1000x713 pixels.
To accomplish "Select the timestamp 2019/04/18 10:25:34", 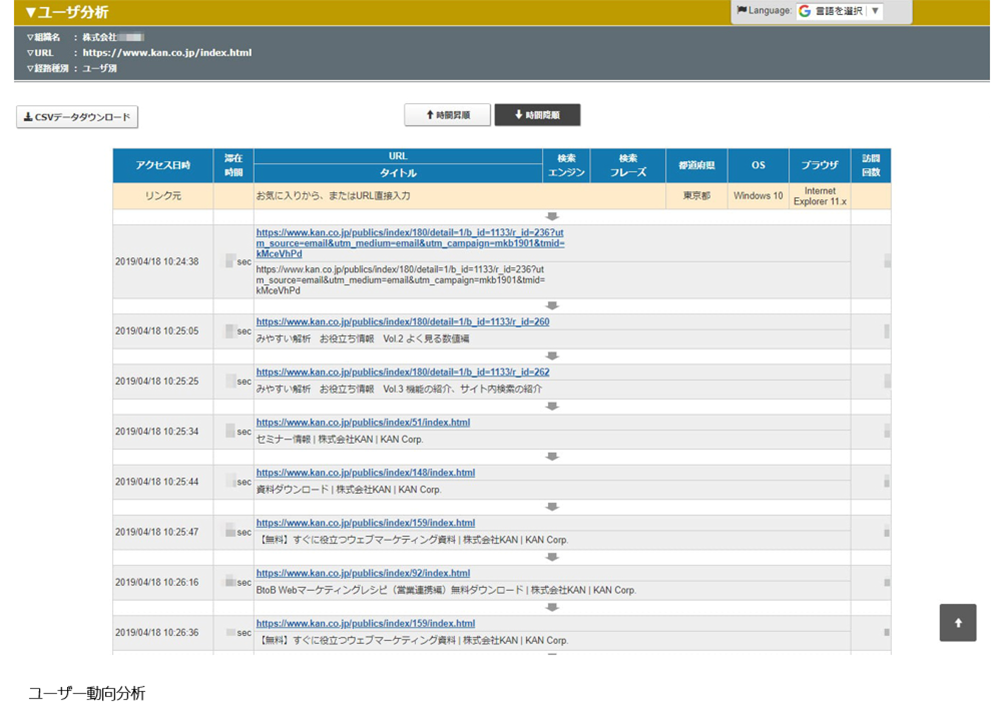I will pyautogui.click(x=157, y=432).
